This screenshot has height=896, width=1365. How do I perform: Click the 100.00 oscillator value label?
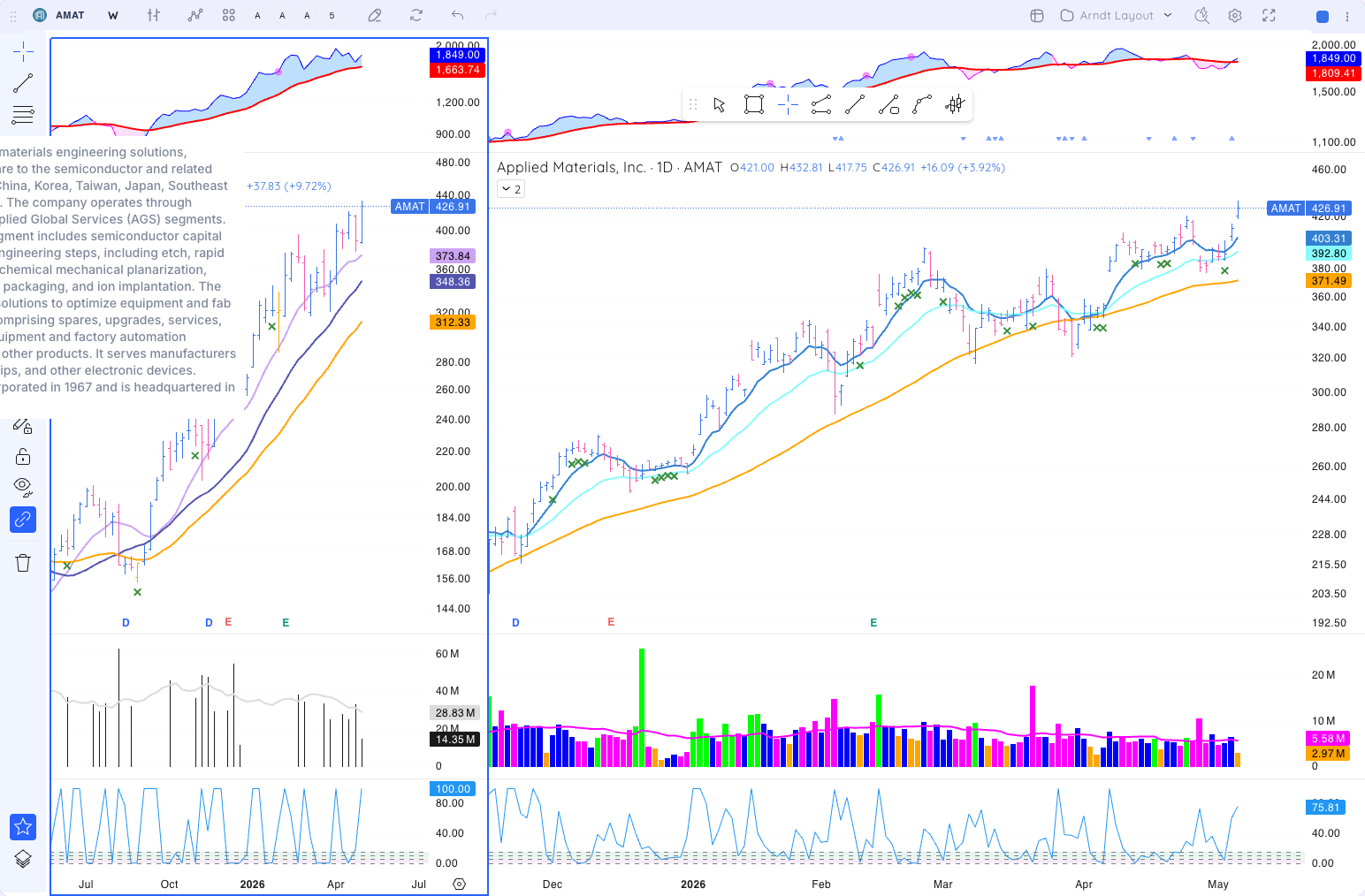pyautogui.click(x=453, y=789)
